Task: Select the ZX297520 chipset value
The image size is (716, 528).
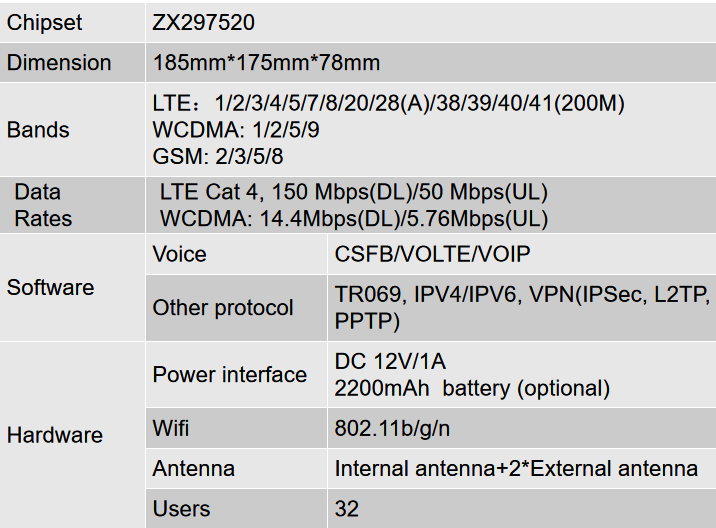Action: coord(203,23)
